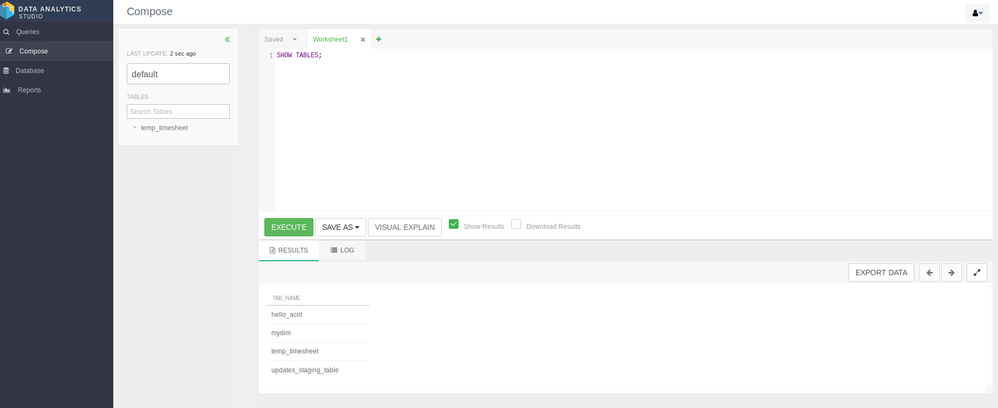This screenshot has height=408, width=998.
Task: Switch to the RESULTS tab
Action: click(x=289, y=251)
